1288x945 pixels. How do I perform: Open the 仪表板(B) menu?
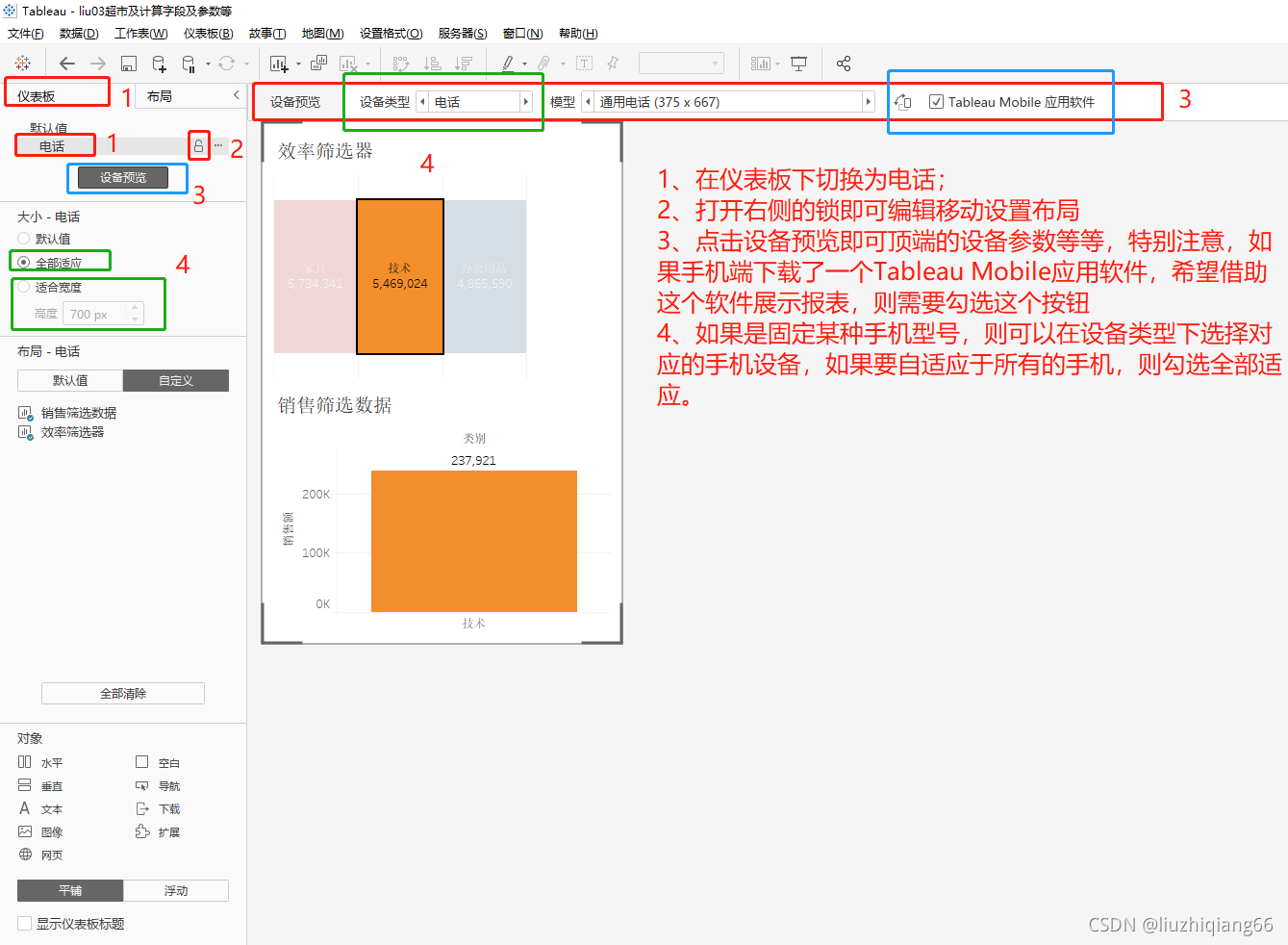(209, 33)
